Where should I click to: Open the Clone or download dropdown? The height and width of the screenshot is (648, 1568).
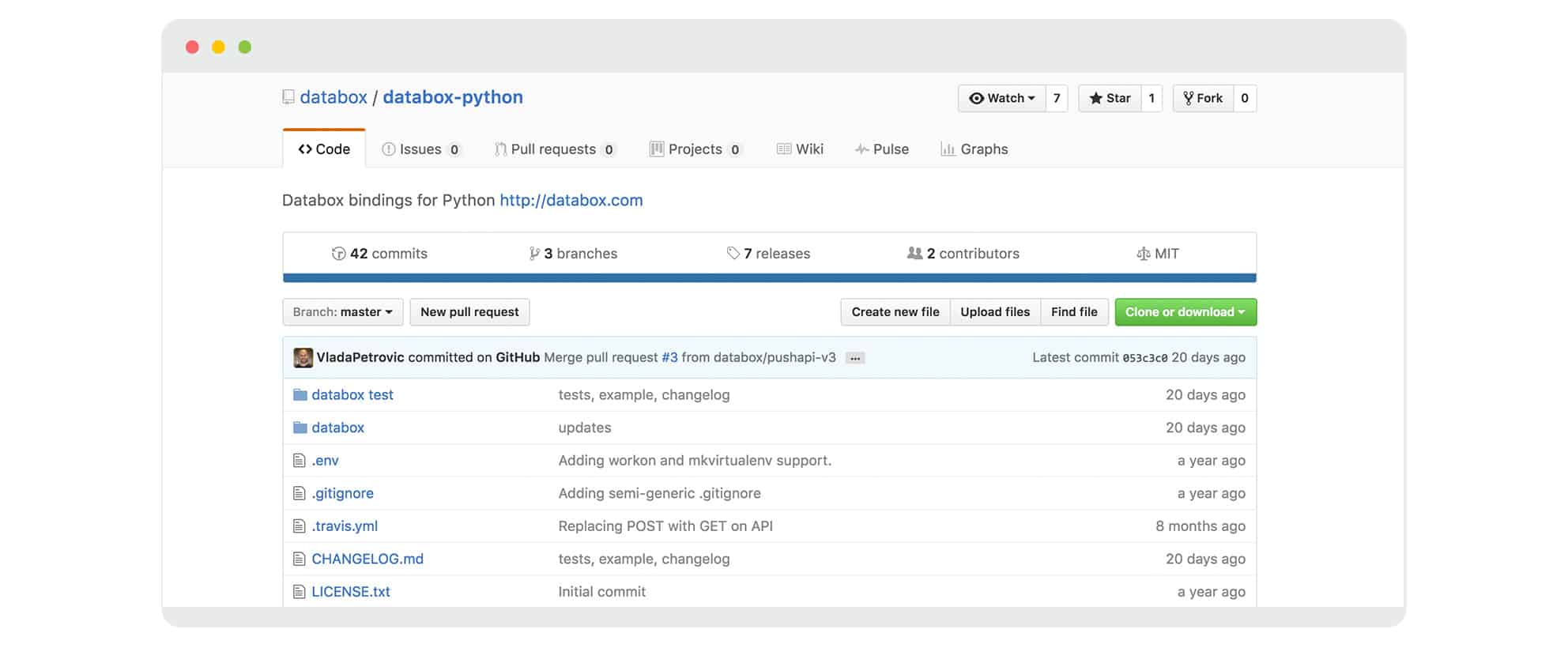click(x=1185, y=312)
